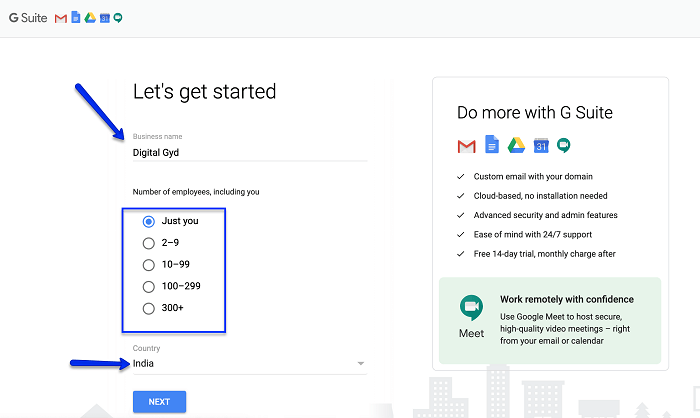This screenshot has height=418, width=700.
Task: Click 'Free 14-day trial, monthly charge after' text
Action: point(545,254)
